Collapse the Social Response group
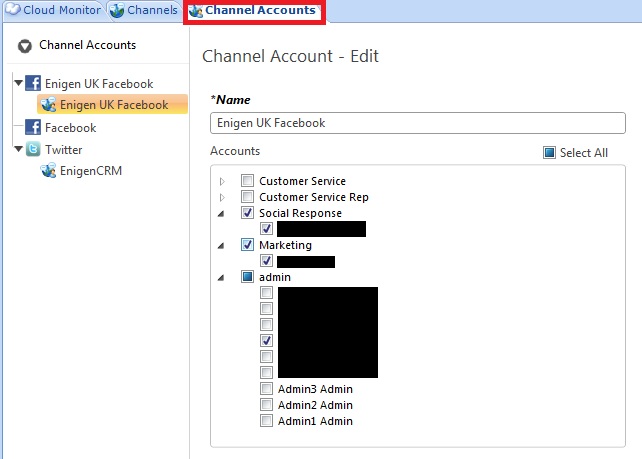 point(221,213)
